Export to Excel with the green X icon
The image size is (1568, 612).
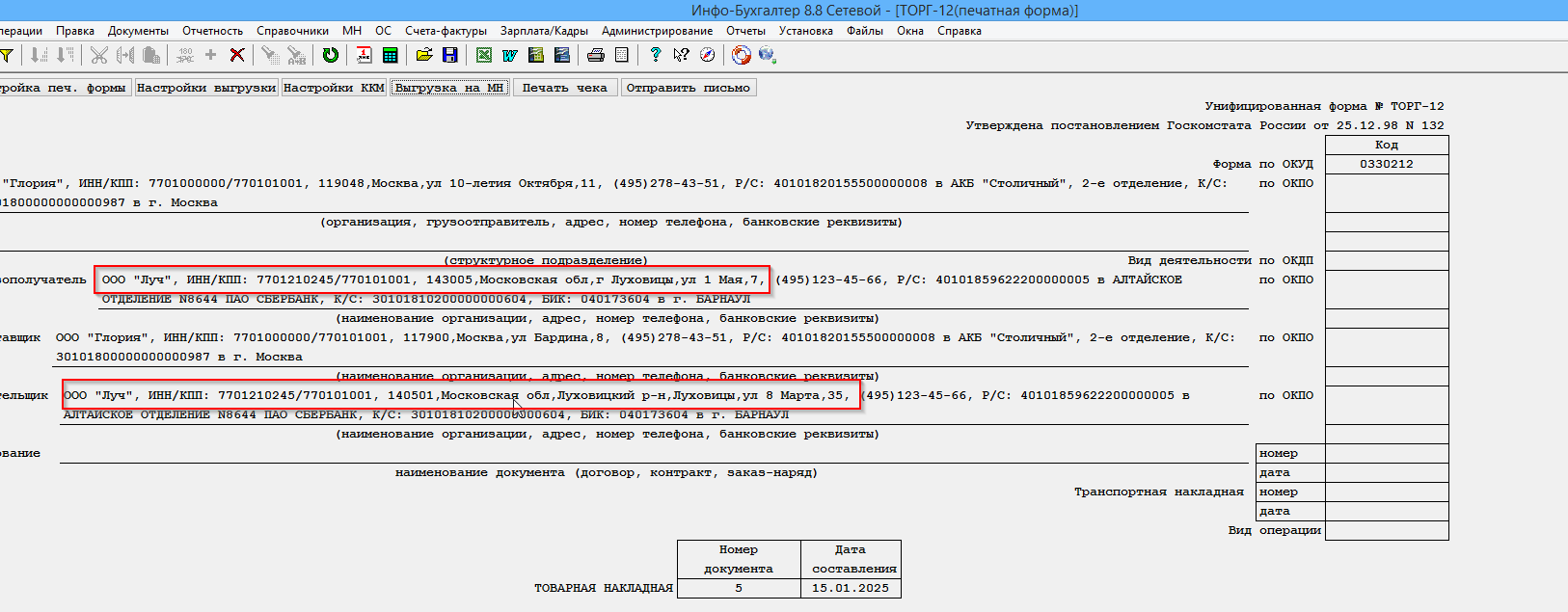click(x=484, y=55)
